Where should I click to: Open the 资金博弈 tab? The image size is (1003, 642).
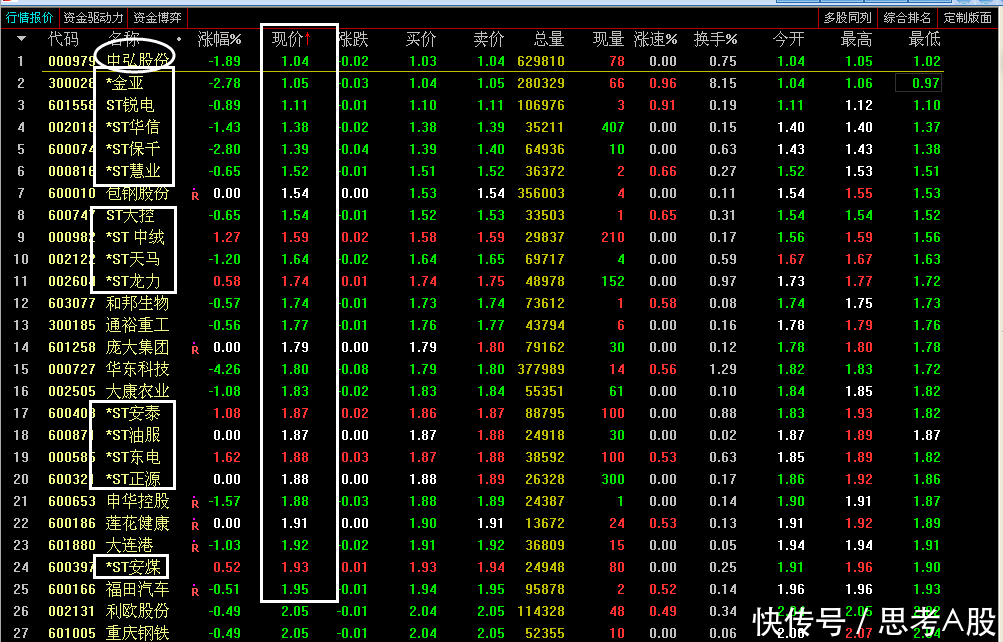(x=158, y=17)
